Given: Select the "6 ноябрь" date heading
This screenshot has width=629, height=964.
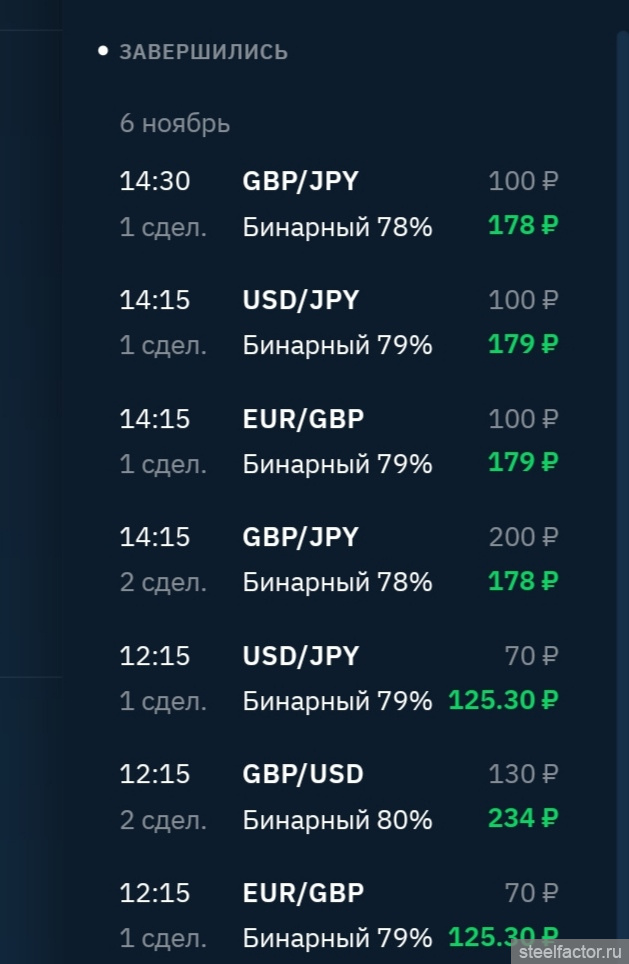Looking at the screenshot, I should click(175, 124).
